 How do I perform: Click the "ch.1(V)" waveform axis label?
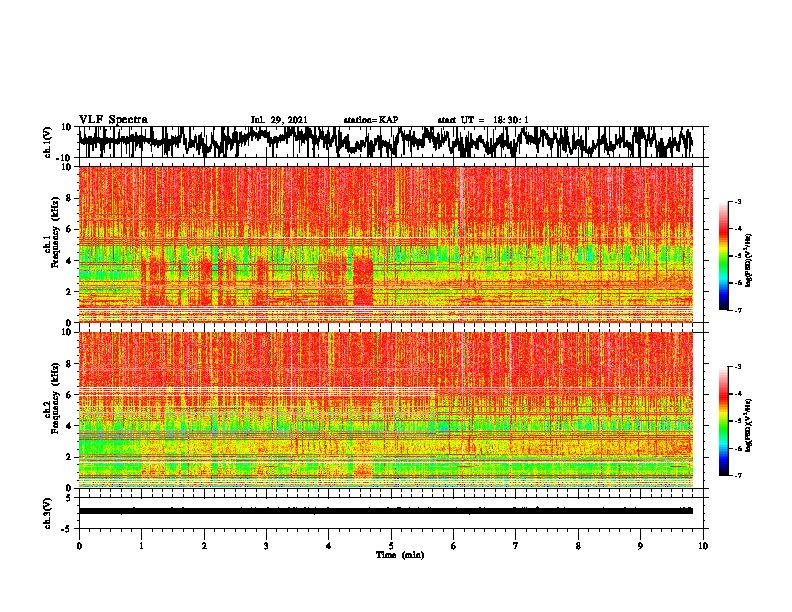pyautogui.click(x=48, y=142)
